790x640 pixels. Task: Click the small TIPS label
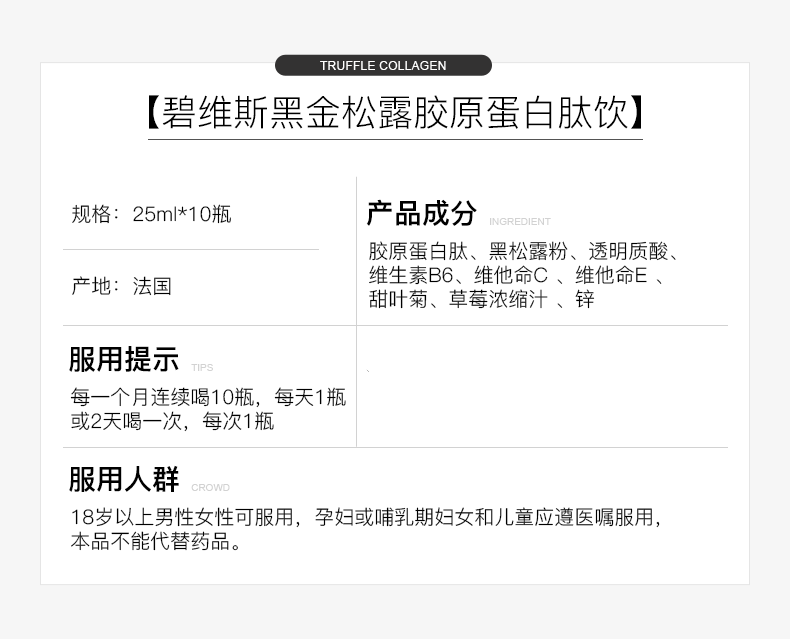point(202,368)
